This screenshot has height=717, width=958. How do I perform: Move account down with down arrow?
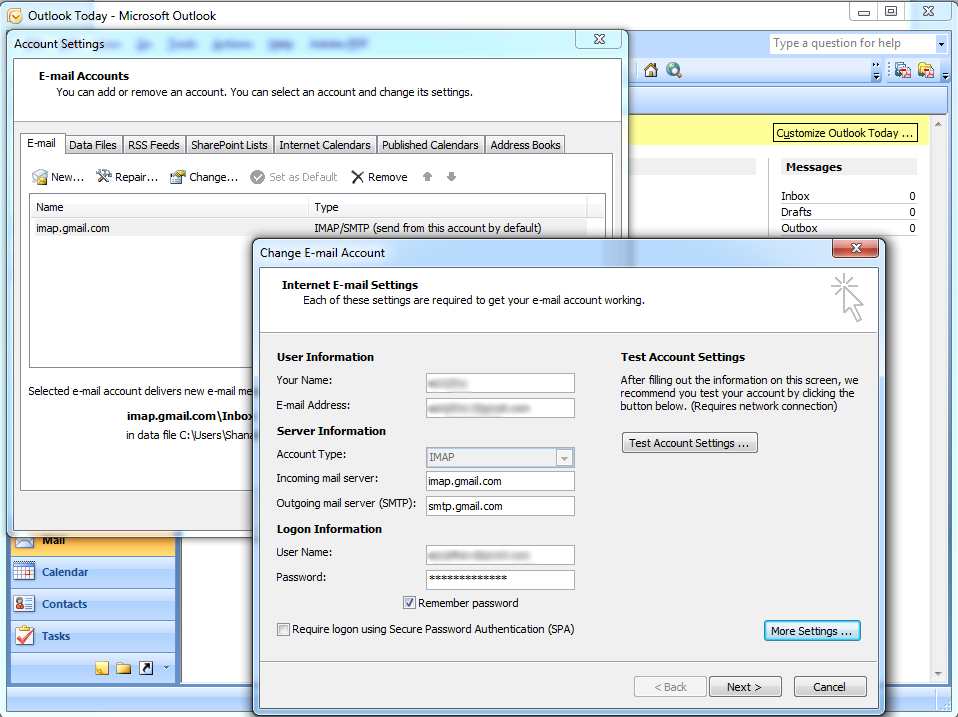pos(451,177)
